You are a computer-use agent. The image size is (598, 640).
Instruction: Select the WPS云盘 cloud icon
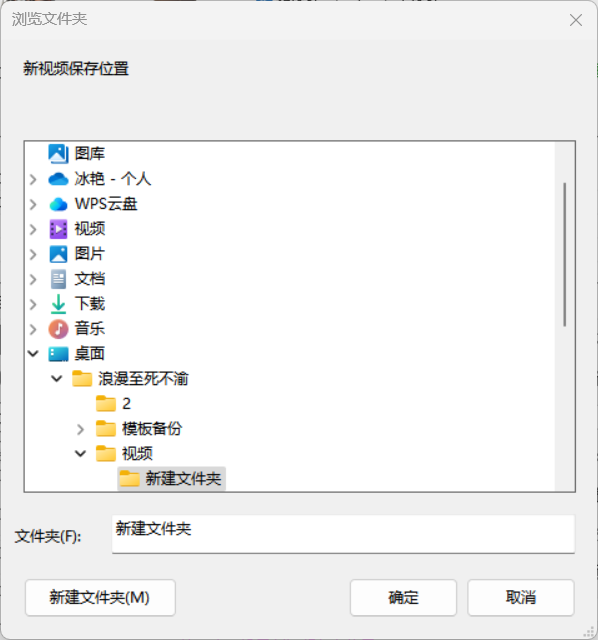pos(58,204)
